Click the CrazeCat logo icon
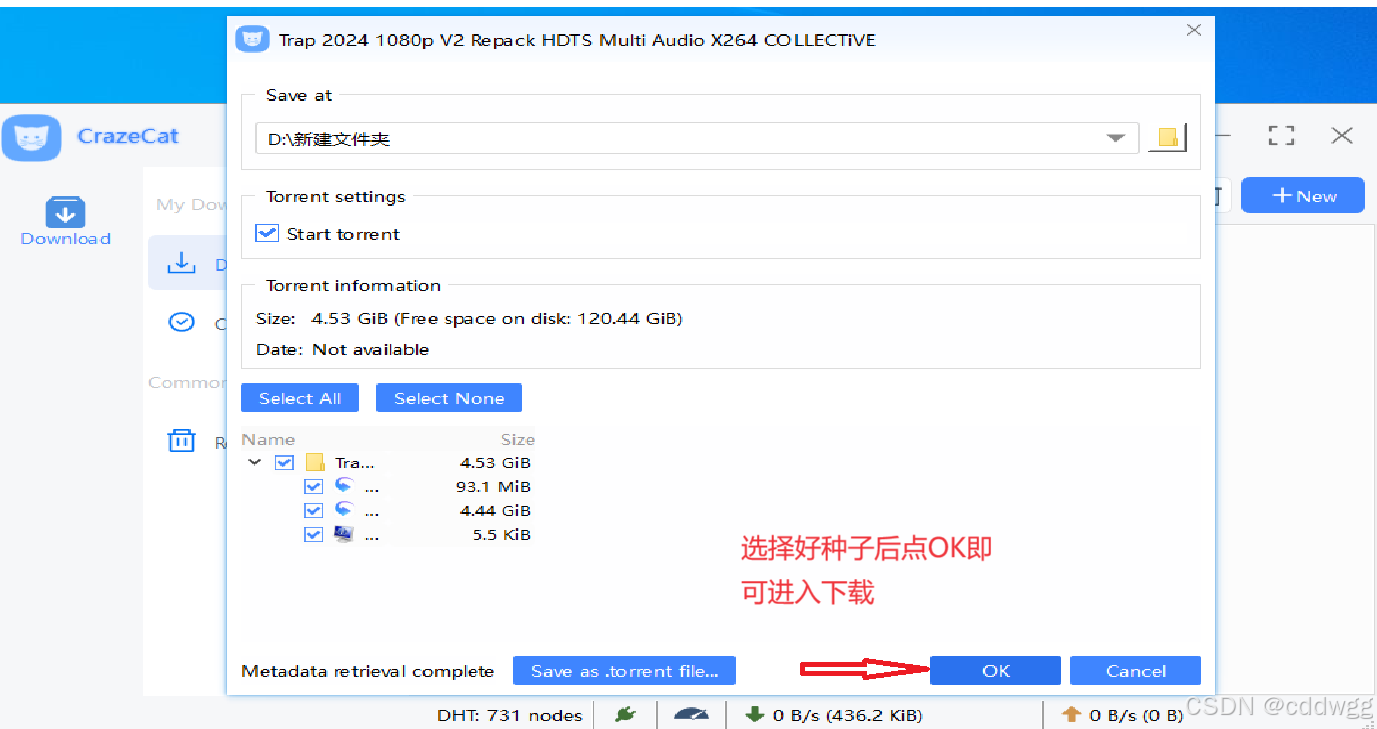Viewport: 1377px width, 729px height. coord(31,137)
